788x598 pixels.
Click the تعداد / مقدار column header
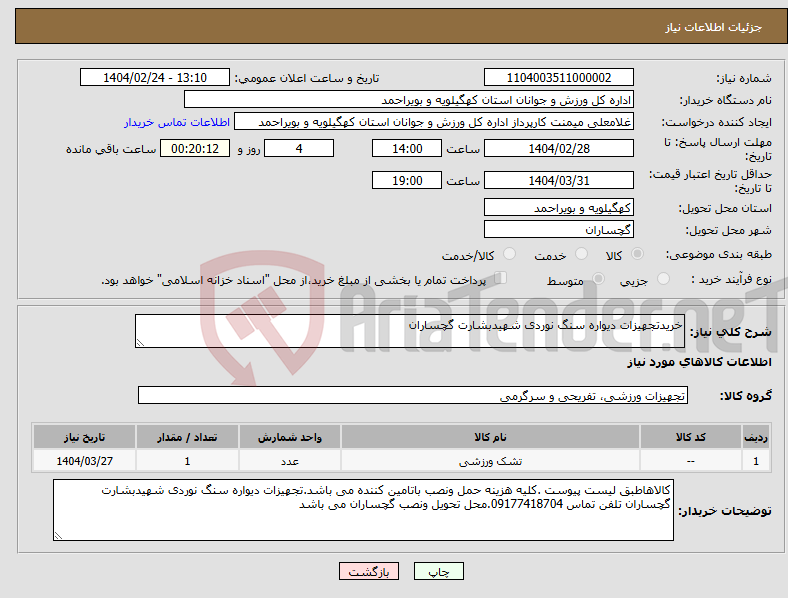pyautogui.click(x=187, y=437)
